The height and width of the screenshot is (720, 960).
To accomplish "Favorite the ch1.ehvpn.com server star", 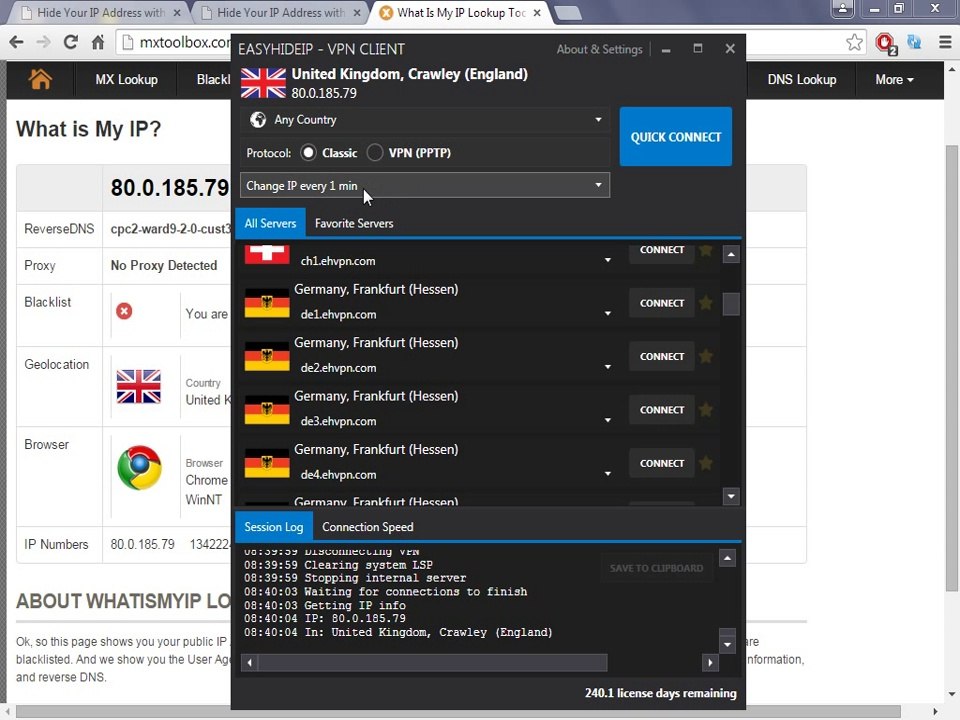I will [x=706, y=250].
